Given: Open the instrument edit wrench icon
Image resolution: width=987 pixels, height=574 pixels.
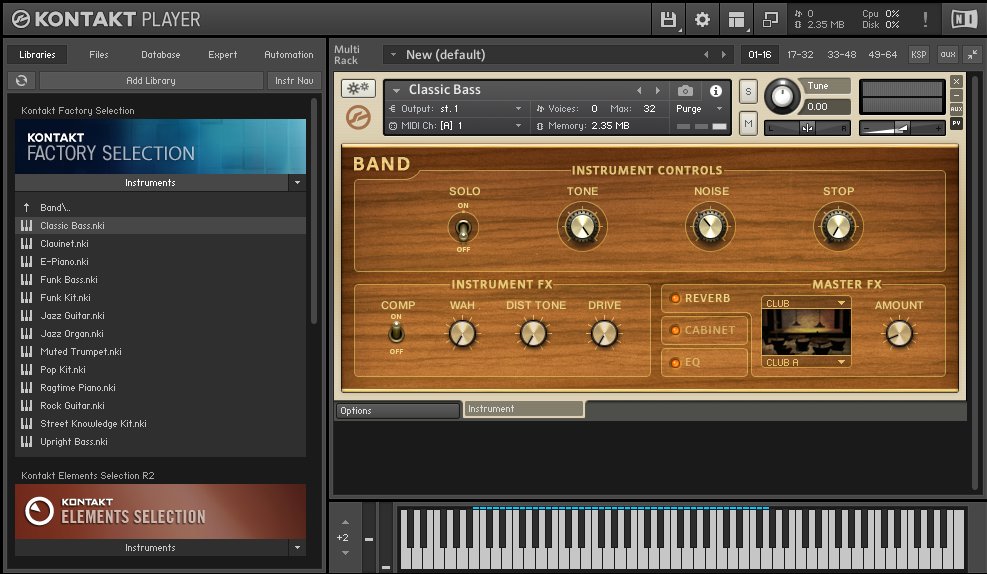Looking at the screenshot, I should [358, 88].
